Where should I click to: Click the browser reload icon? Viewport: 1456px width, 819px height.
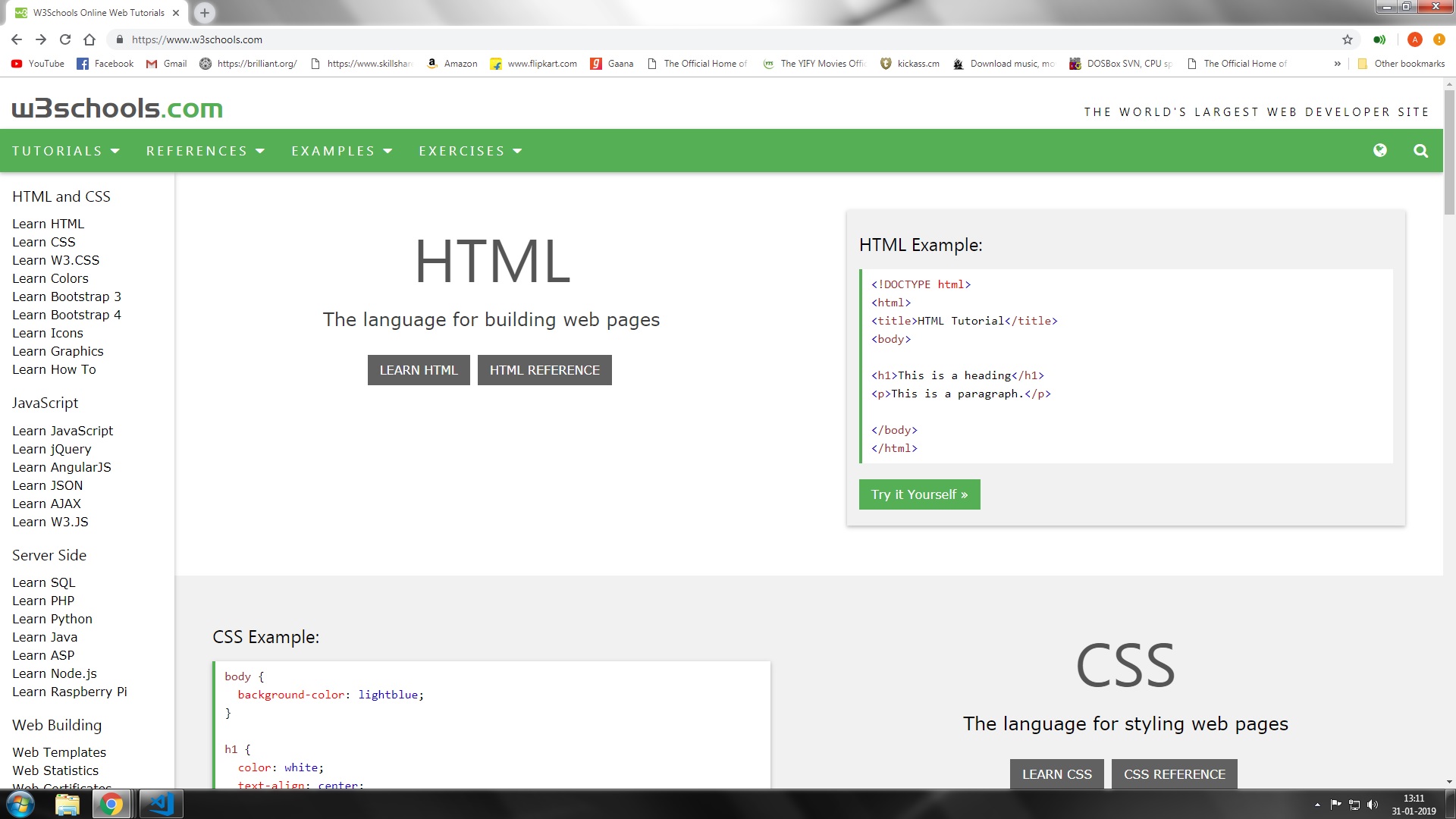pos(65,39)
